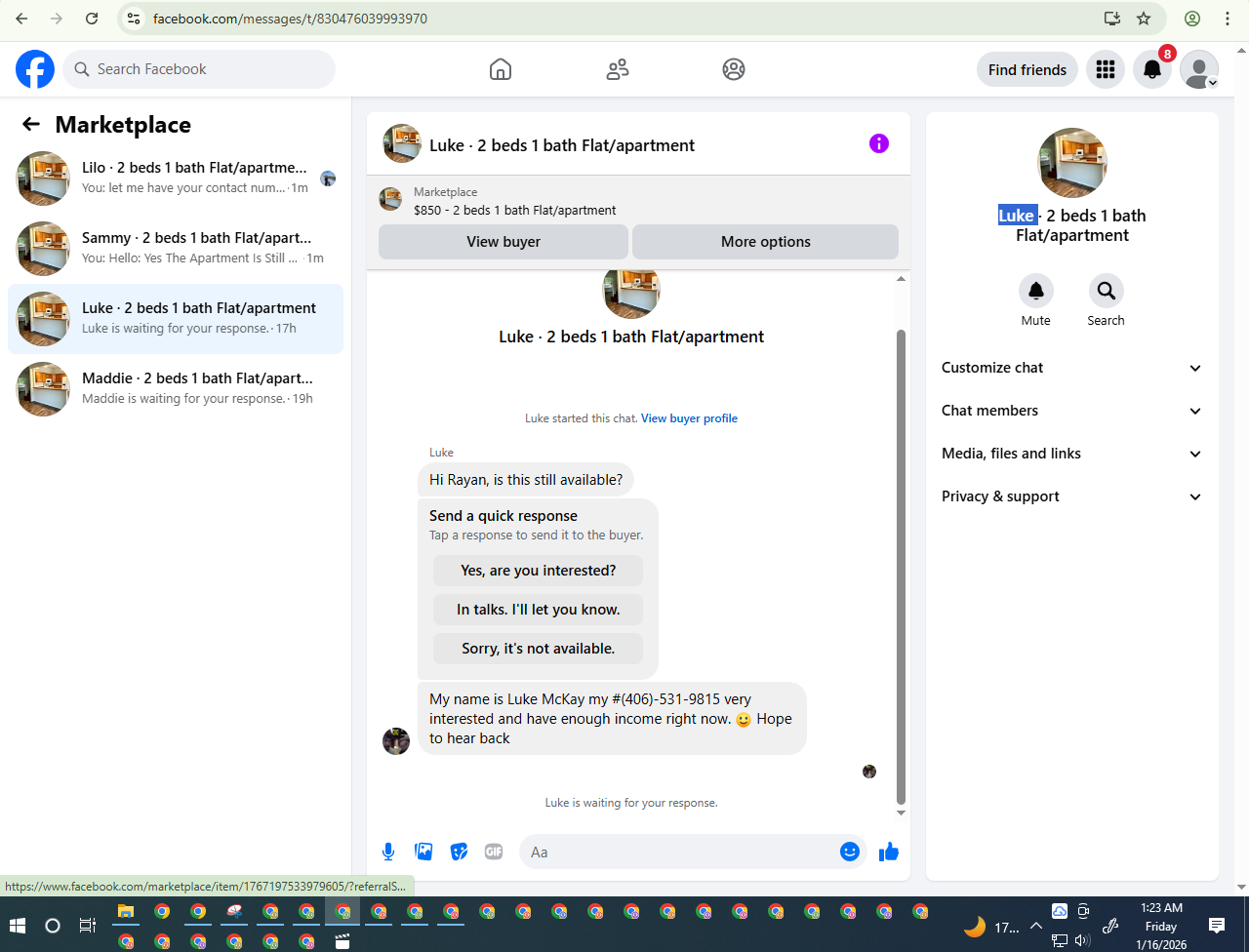1249x952 pixels.
Task: Click browser back arrow
Action: coord(21,19)
